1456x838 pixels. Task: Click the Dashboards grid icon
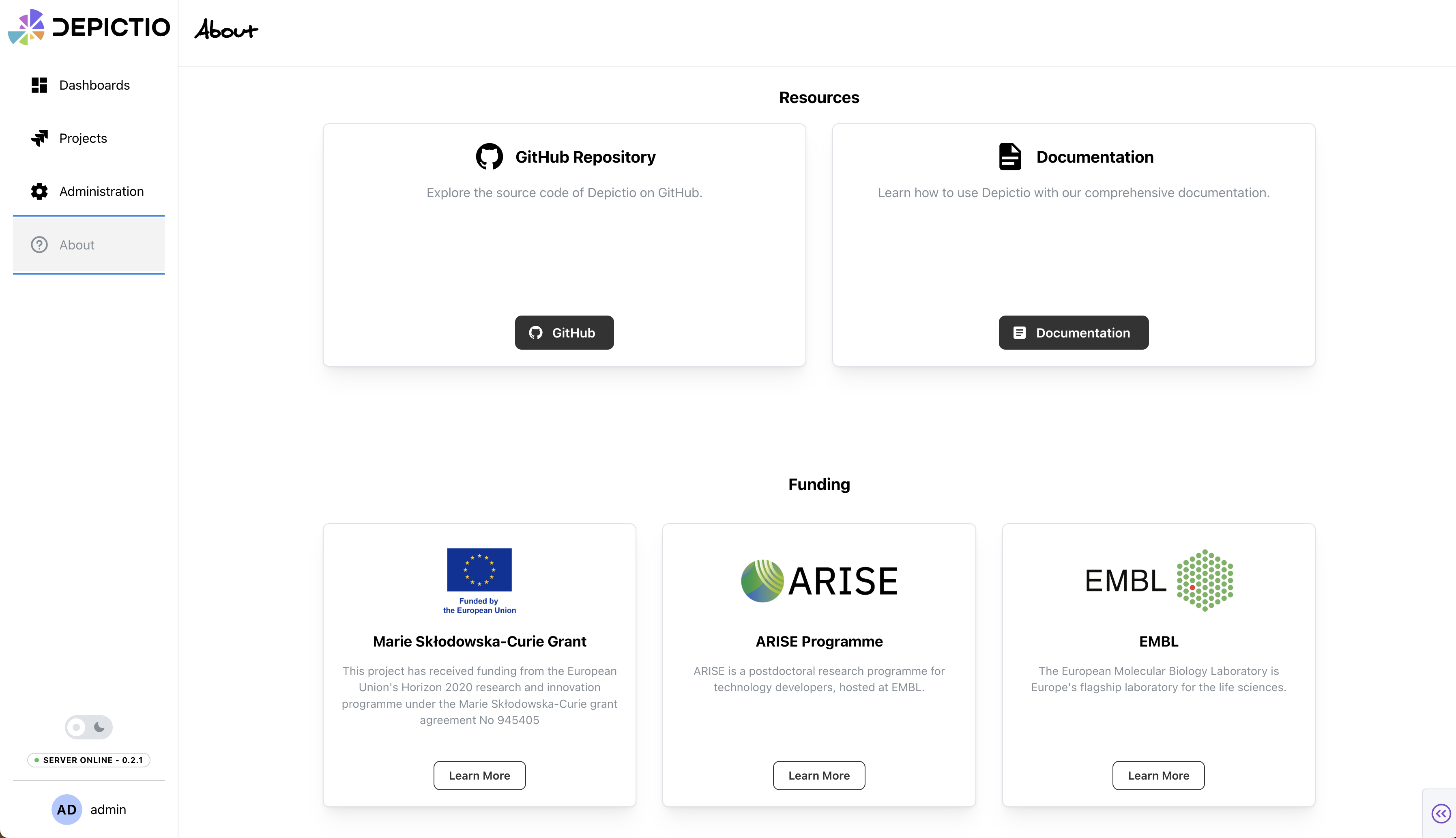point(39,85)
